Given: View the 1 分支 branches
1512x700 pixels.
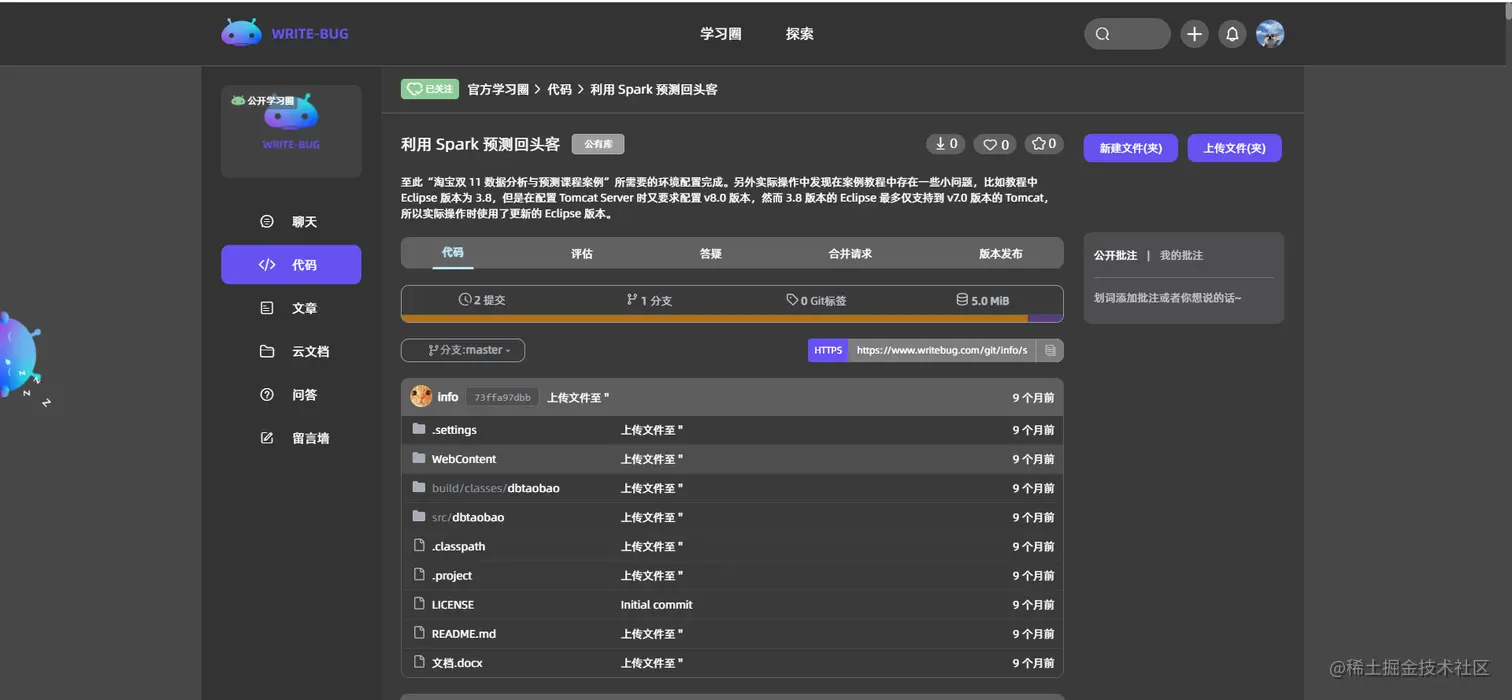Looking at the screenshot, I should (649, 300).
